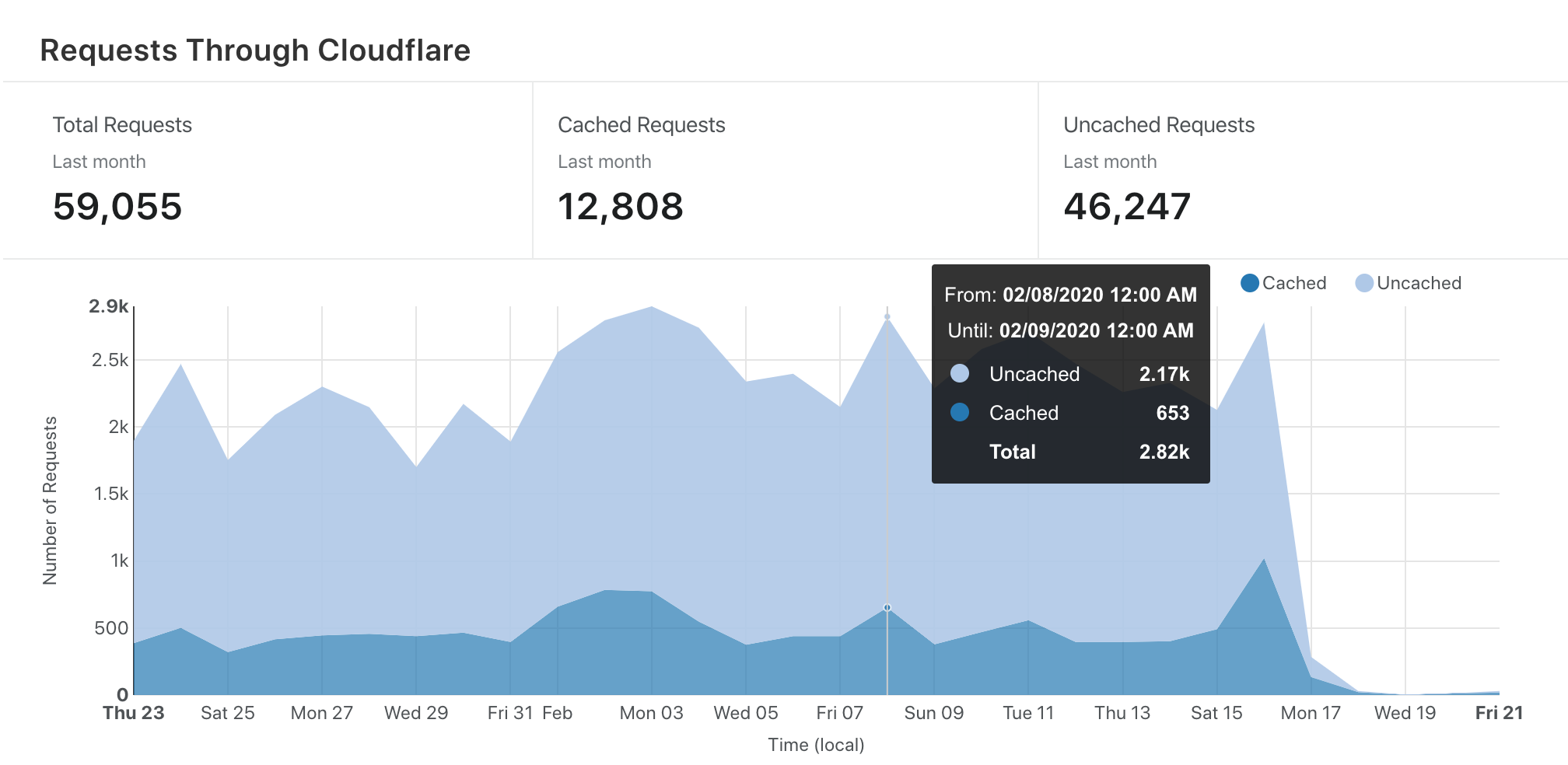This screenshot has width=1568, height=765.
Task: Select the Uncached Requests stat card
Action: pos(1303,170)
